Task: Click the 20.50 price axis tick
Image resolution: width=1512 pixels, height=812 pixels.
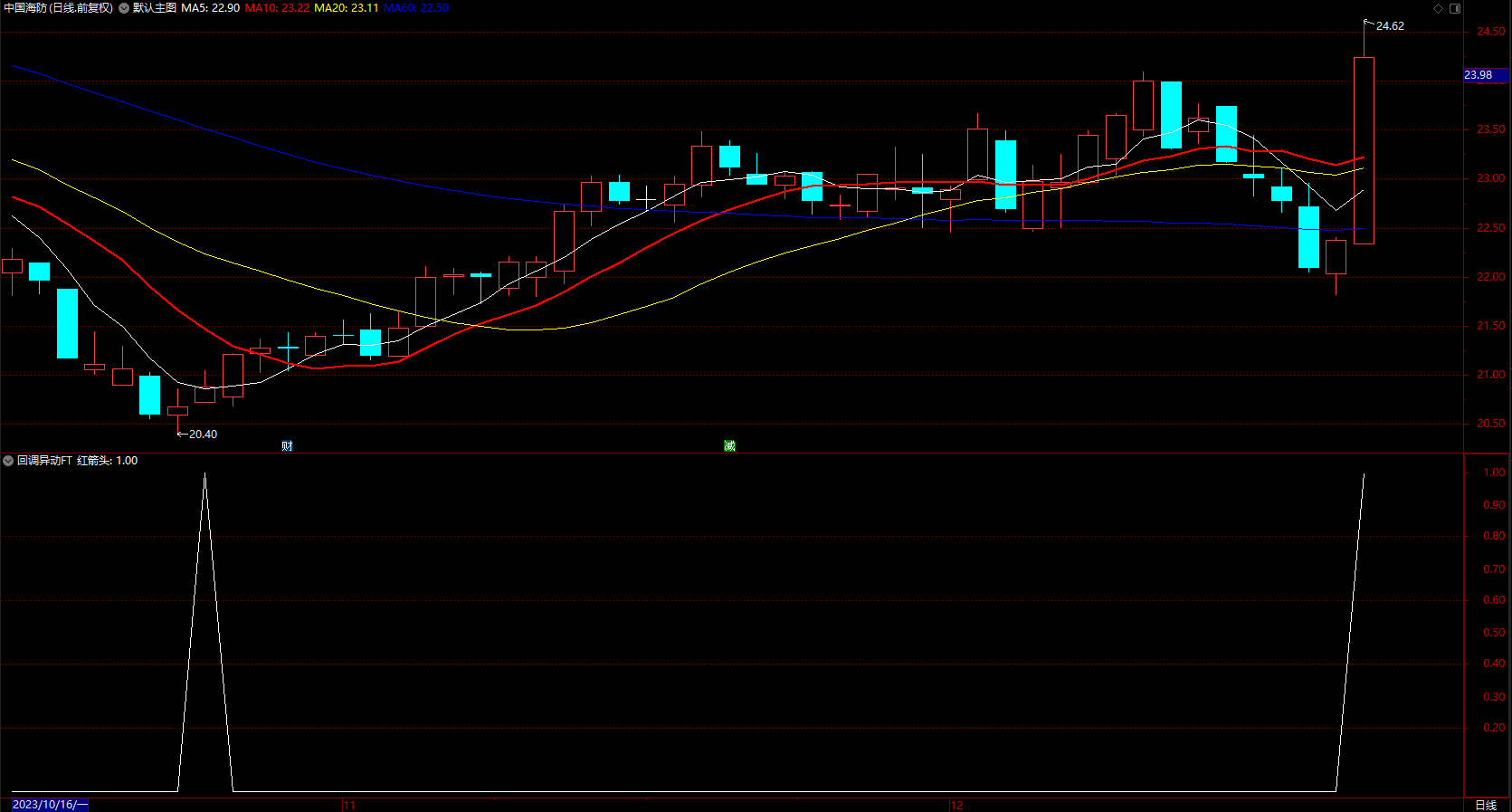Action: point(1491,424)
